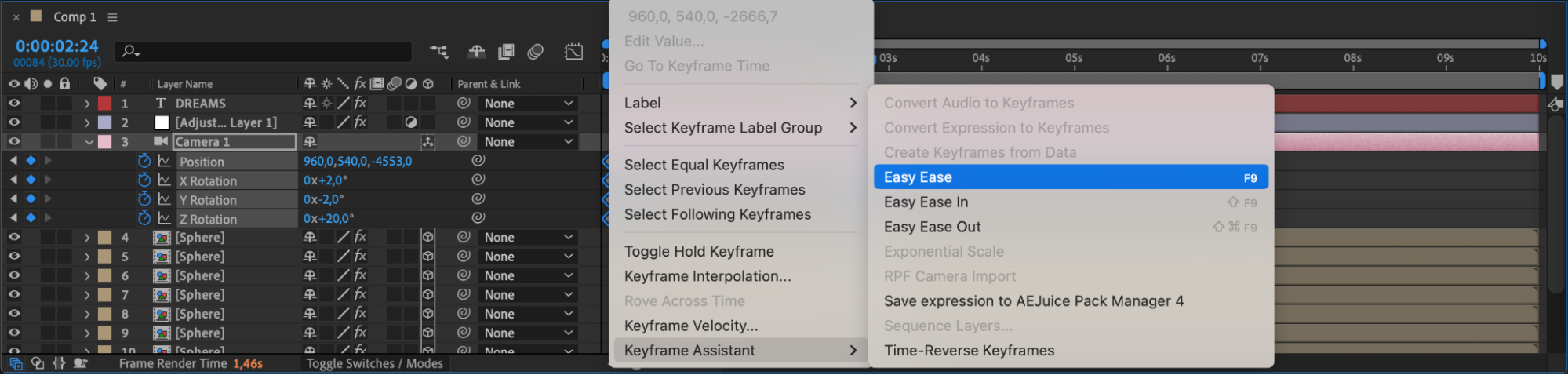1568x375 pixels.
Task: Click the Toggle Switches / Modes button
Action: tap(375, 363)
